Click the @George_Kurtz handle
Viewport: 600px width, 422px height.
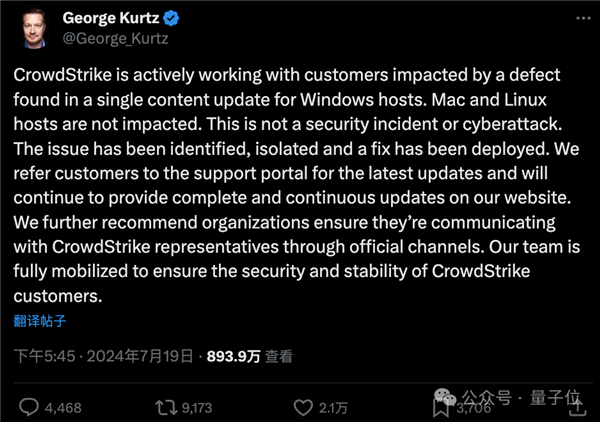click(116, 39)
